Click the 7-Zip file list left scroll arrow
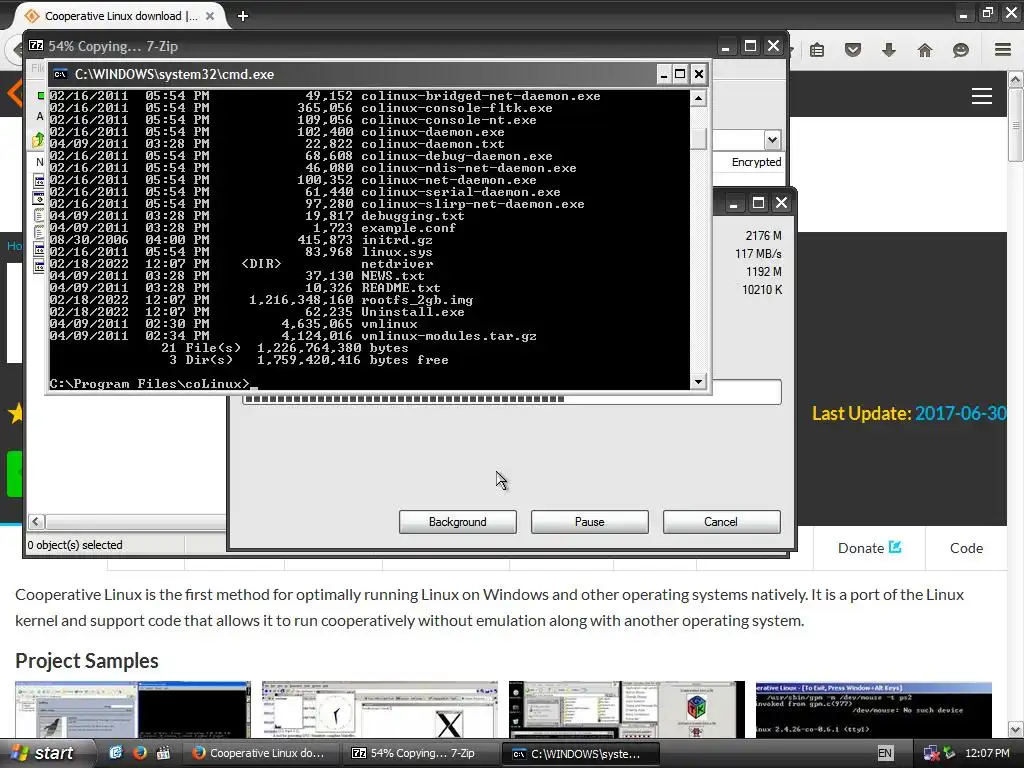Viewport: 1024px width, 768px height. 37,521
